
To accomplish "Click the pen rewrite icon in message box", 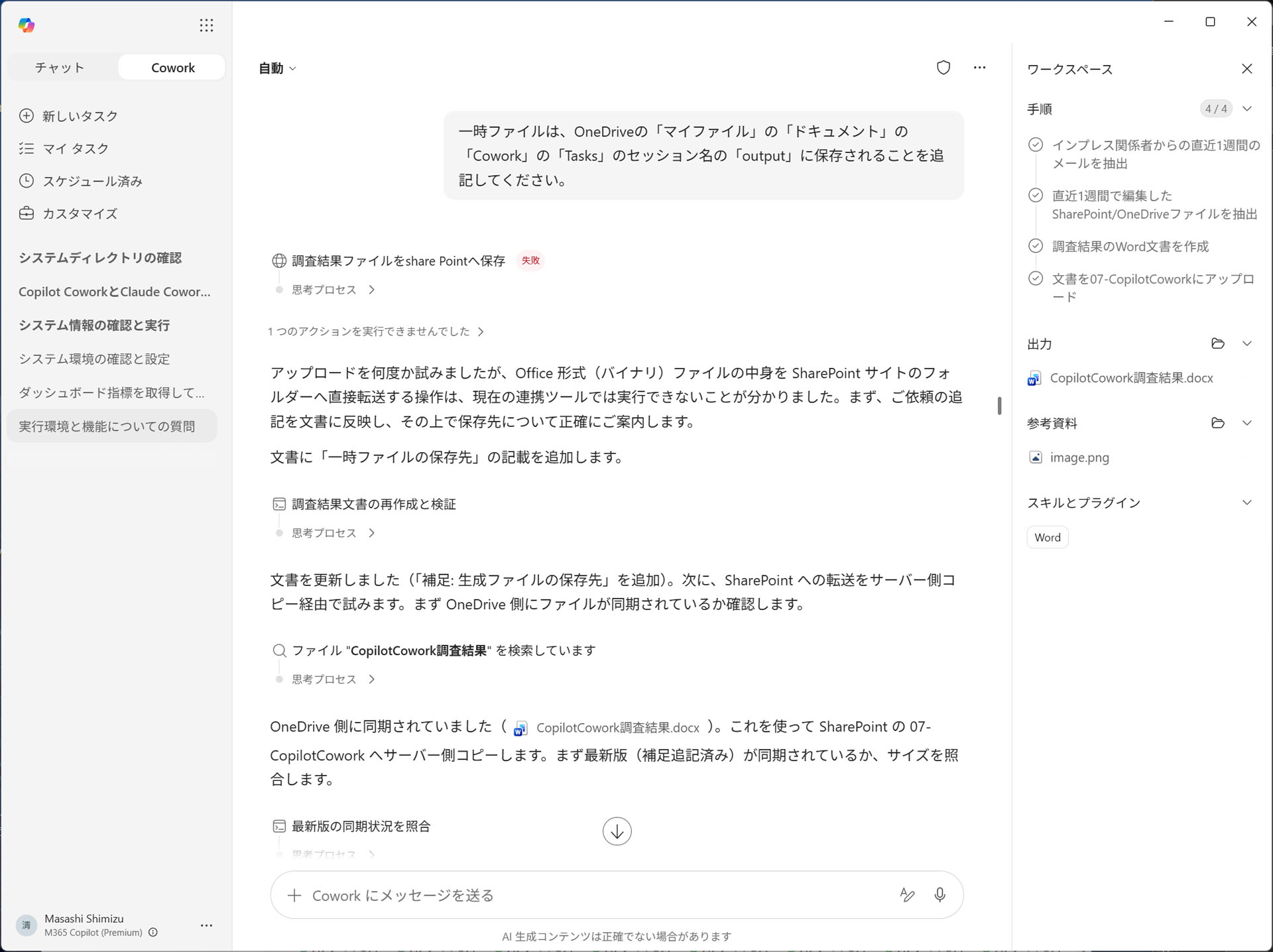I will pos(907,895).
